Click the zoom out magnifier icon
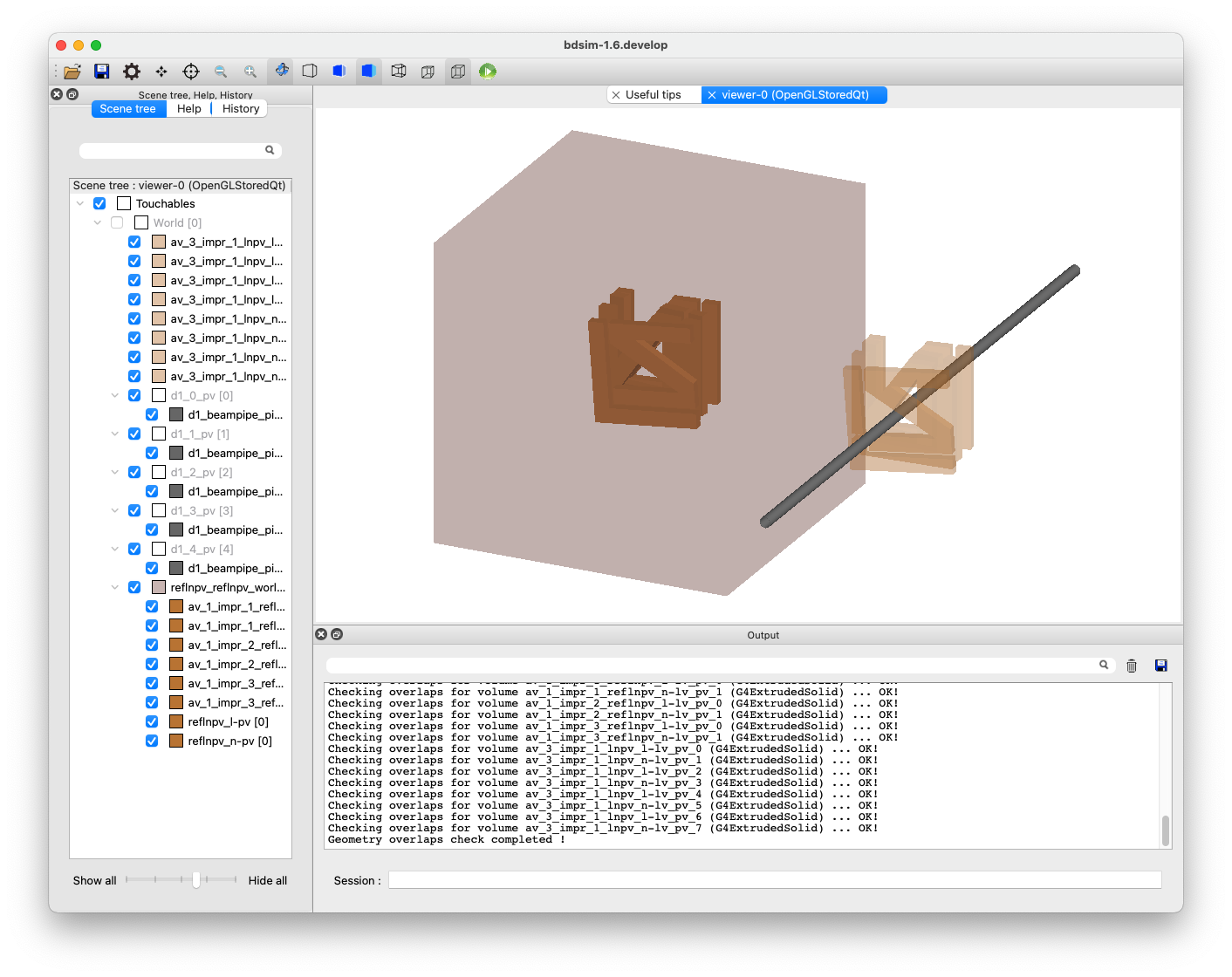The image size is (1232, 977). 221,72
